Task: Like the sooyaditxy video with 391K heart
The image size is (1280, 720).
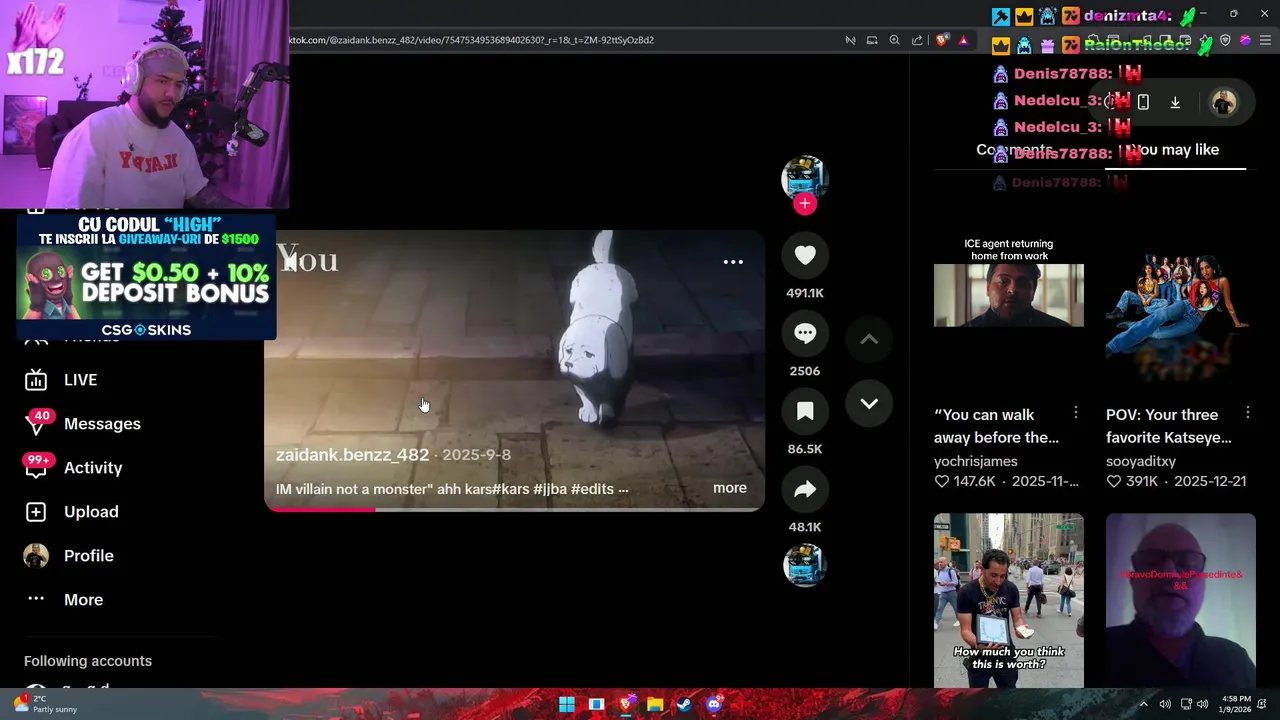Action: (x=1114, y=482)
